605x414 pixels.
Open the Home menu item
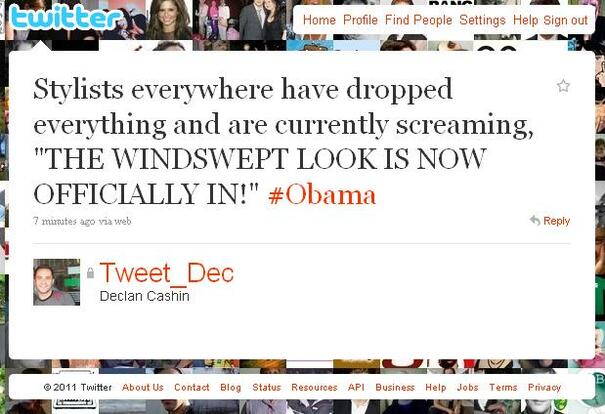tap(319, 20)
